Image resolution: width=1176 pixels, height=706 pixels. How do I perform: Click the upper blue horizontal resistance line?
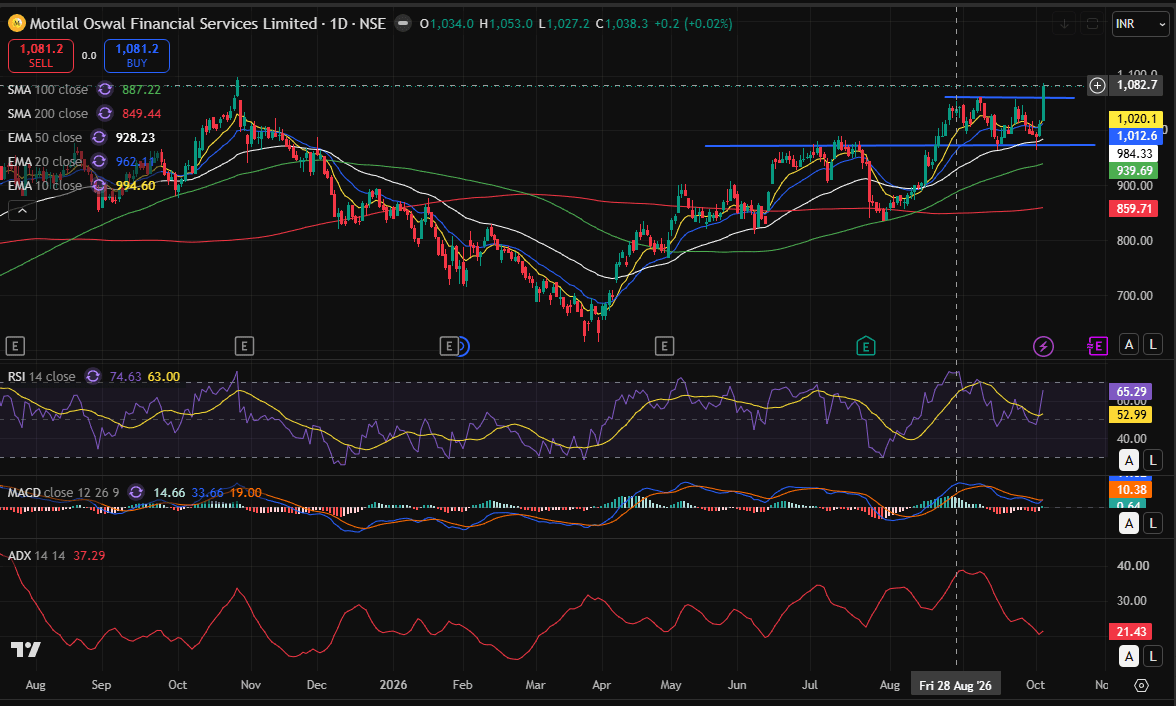pos(1009,98)
